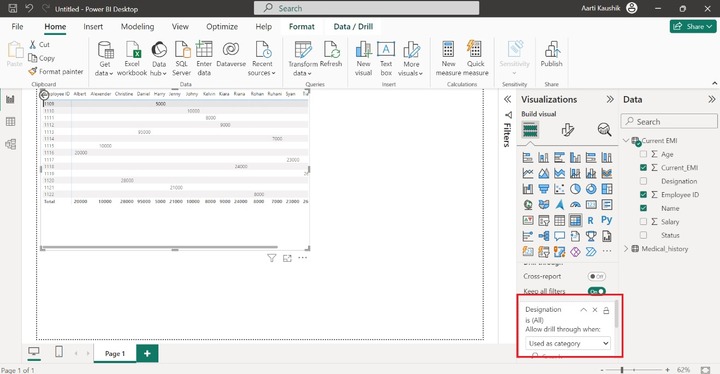Screen dimensions: 720x374
Task: Open the File menu
Action: (17, 27)
